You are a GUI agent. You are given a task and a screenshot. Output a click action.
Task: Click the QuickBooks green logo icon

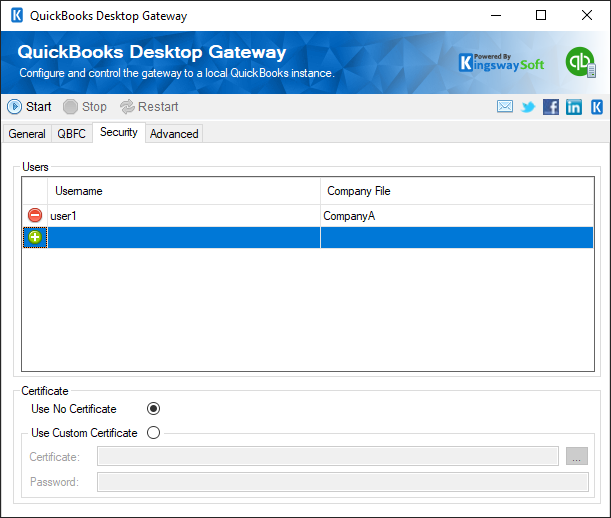580,62
